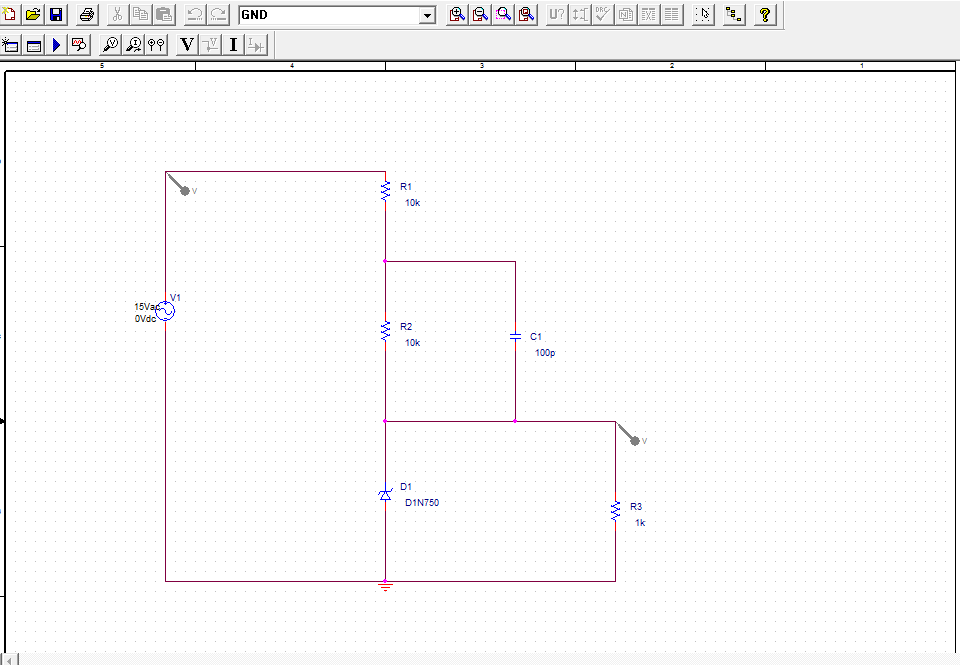The width and height of the screenshot is (960, 665).
Task: Create a new simulation profile
Action: click(x=10, y=45)
